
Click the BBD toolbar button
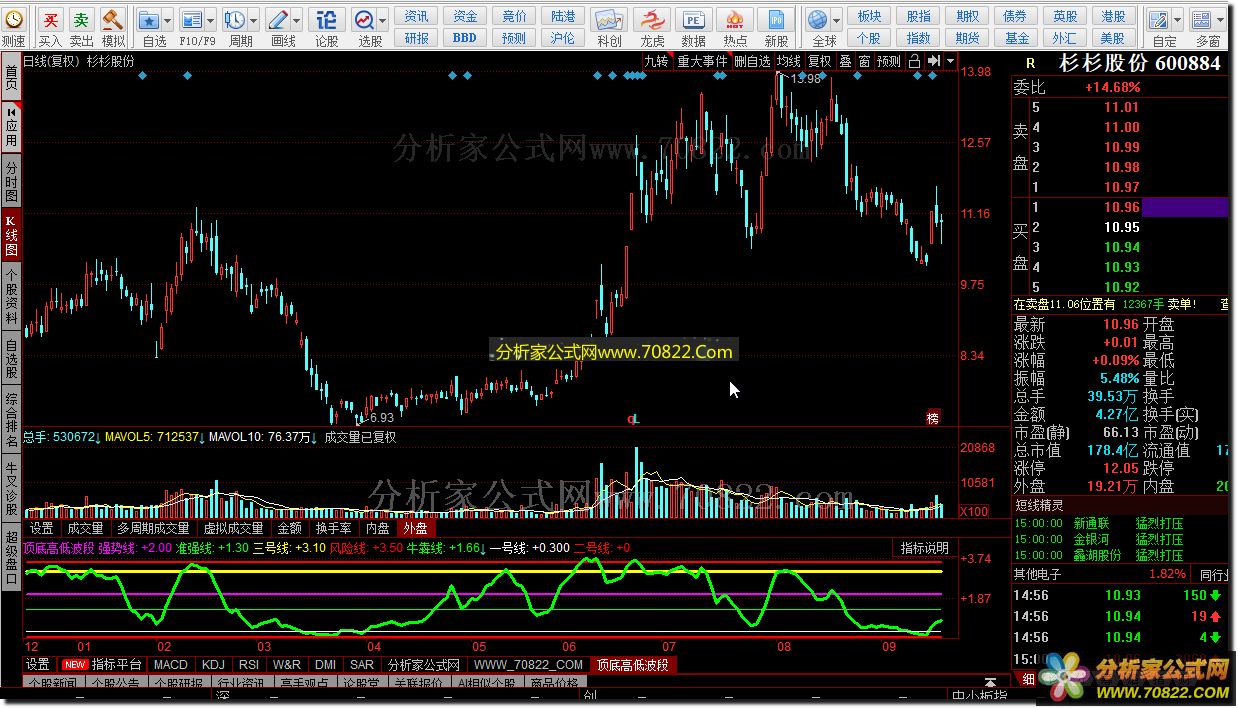pos(465,38)
